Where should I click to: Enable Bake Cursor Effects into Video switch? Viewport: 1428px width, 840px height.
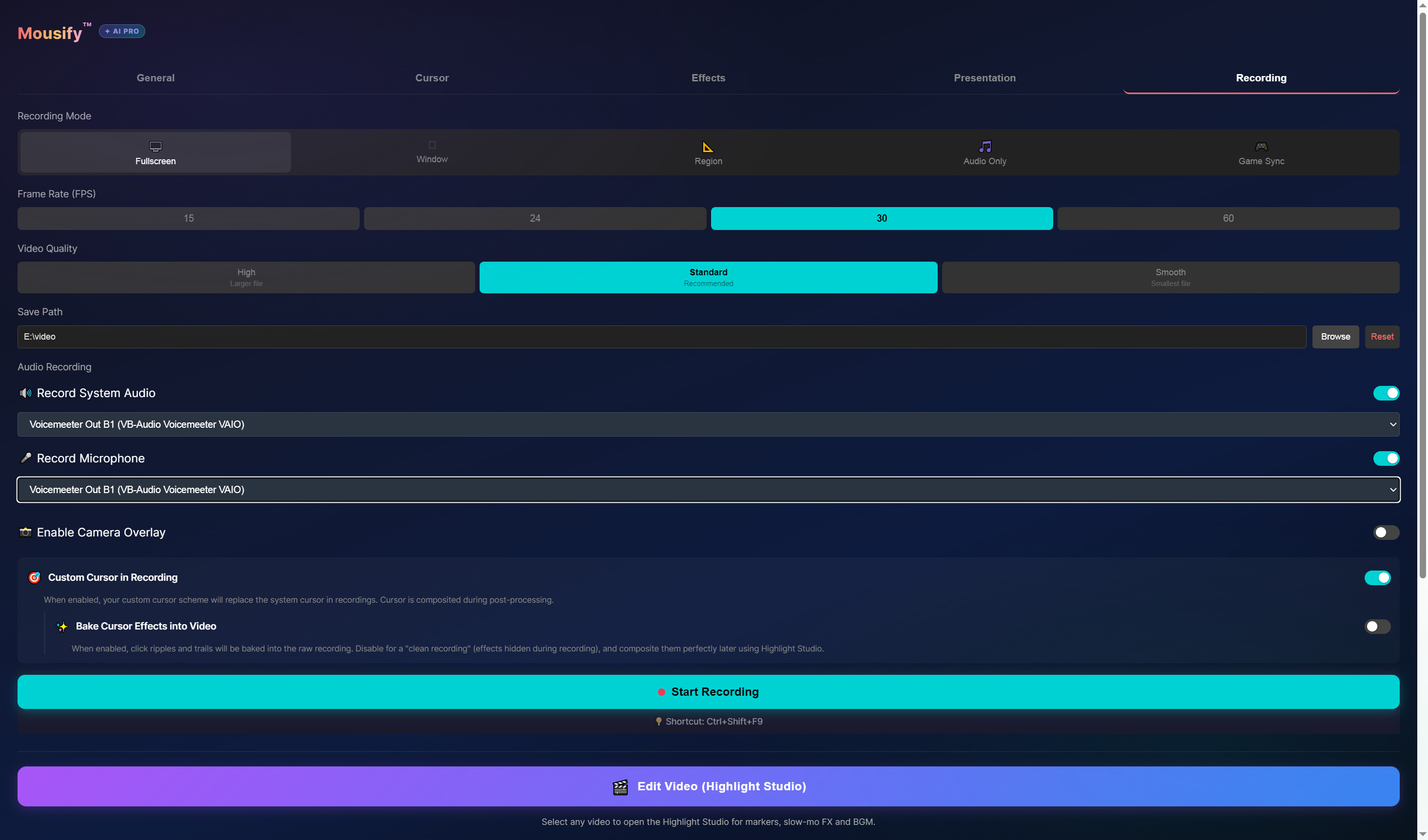pos(1378,627)
